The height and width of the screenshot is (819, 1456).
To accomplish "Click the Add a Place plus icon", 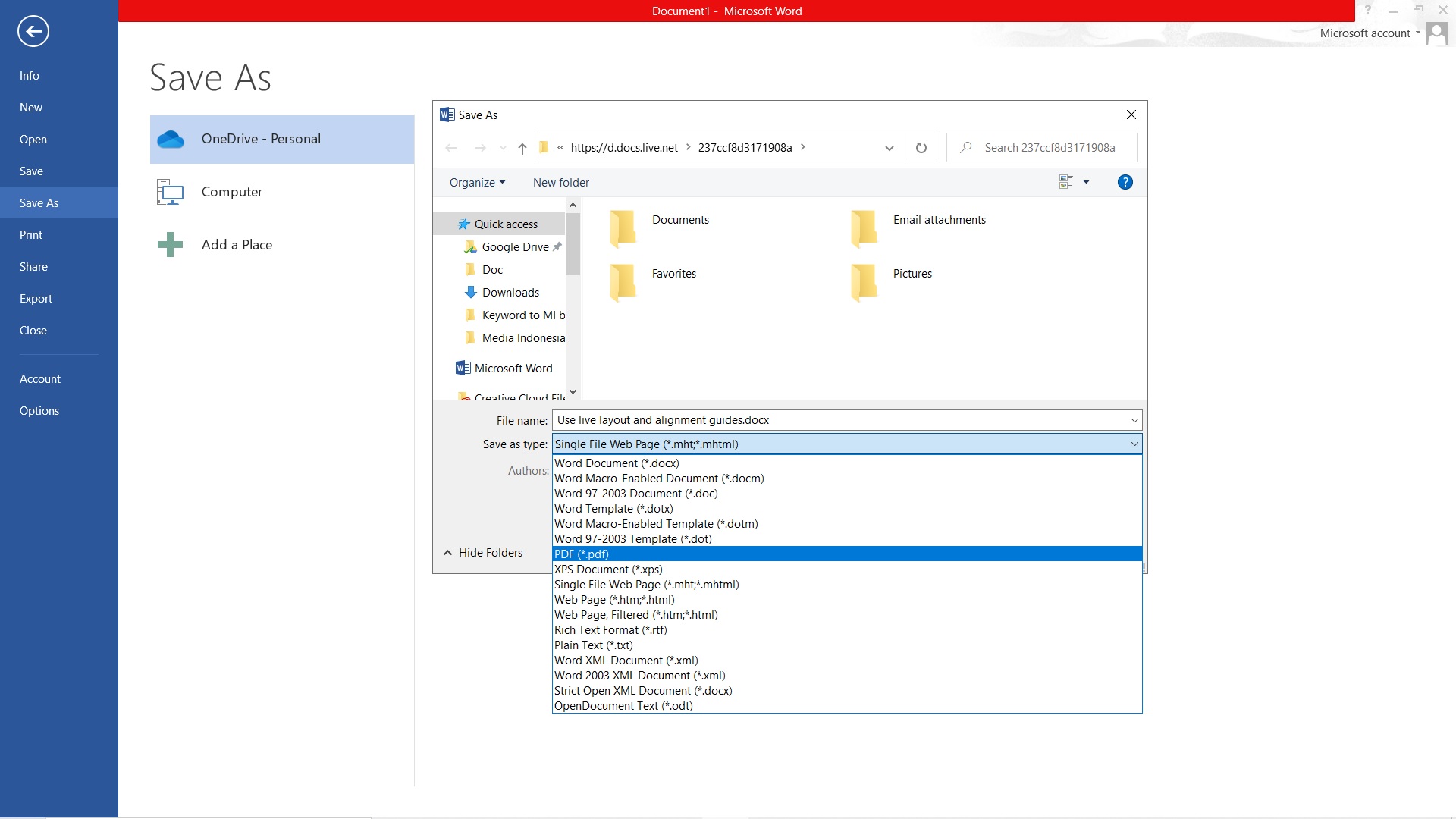I will pyautogui.click(x=170, y=244).
